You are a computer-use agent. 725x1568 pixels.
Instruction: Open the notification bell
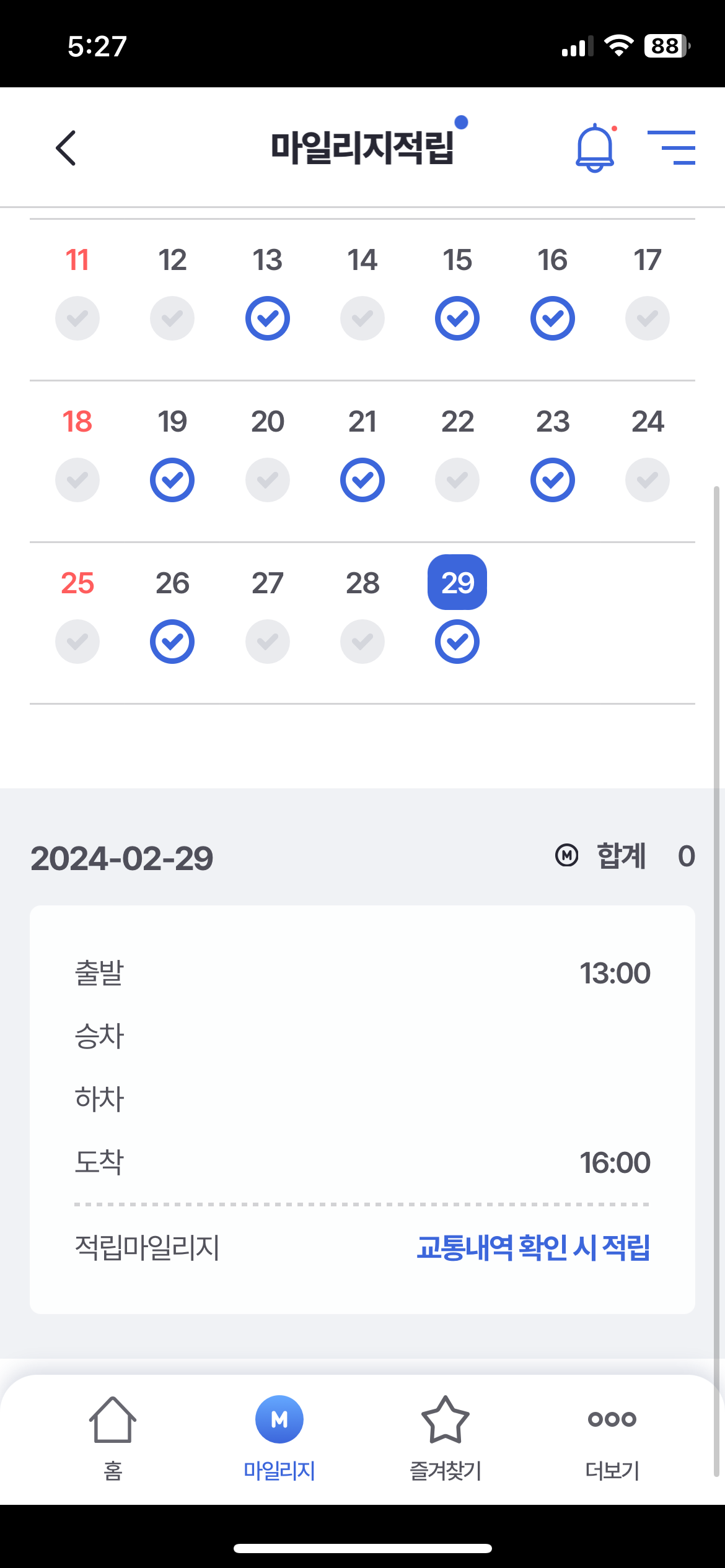(x=595, y=147)
